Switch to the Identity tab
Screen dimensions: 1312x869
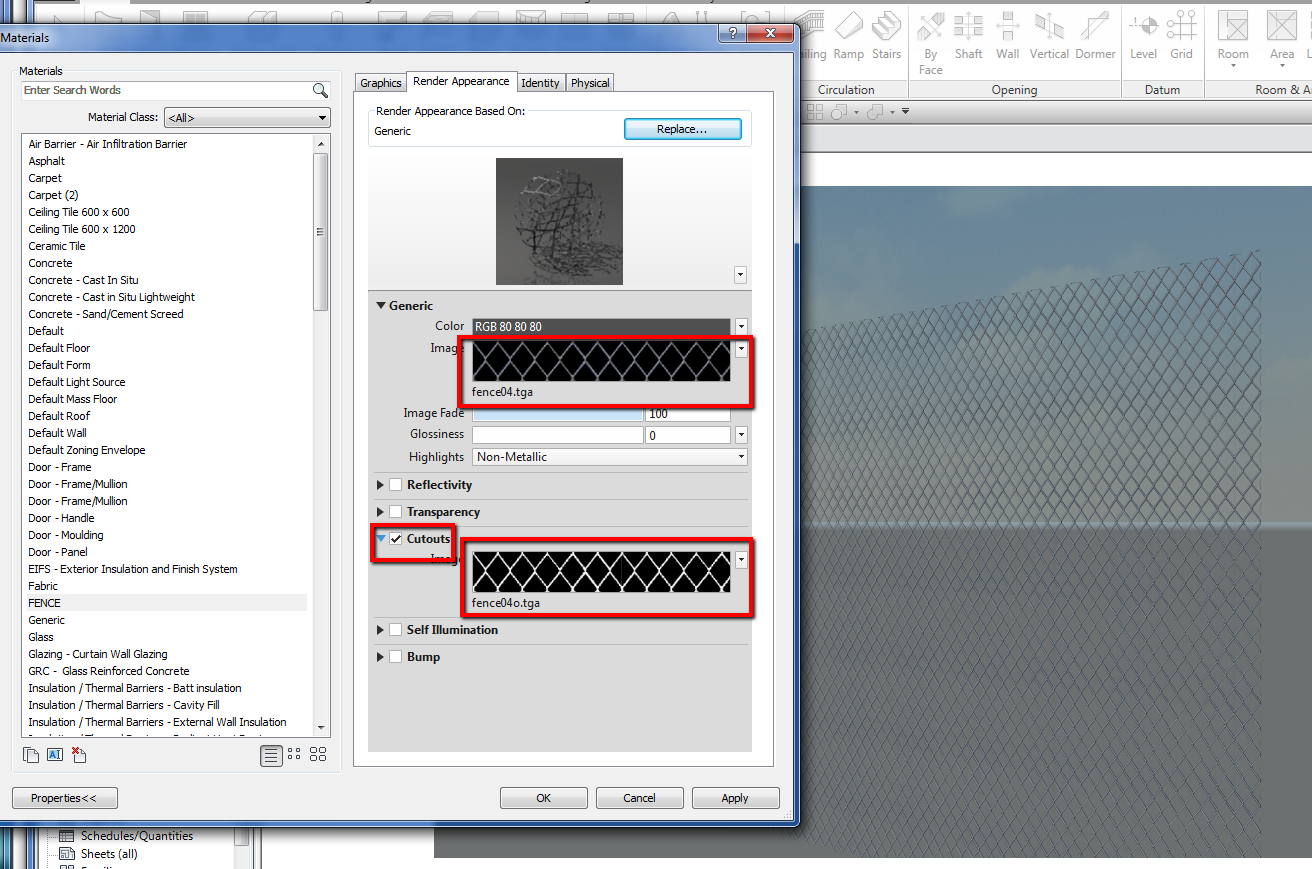pyautogui.click(x=541, y=83)
